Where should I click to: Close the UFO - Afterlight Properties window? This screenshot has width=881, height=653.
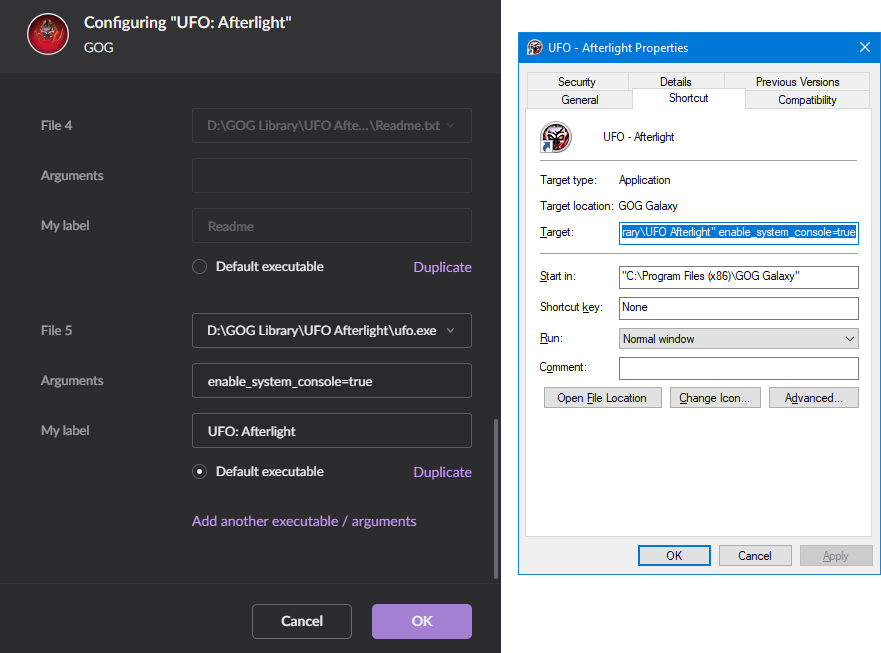click(x=865, y=47)
